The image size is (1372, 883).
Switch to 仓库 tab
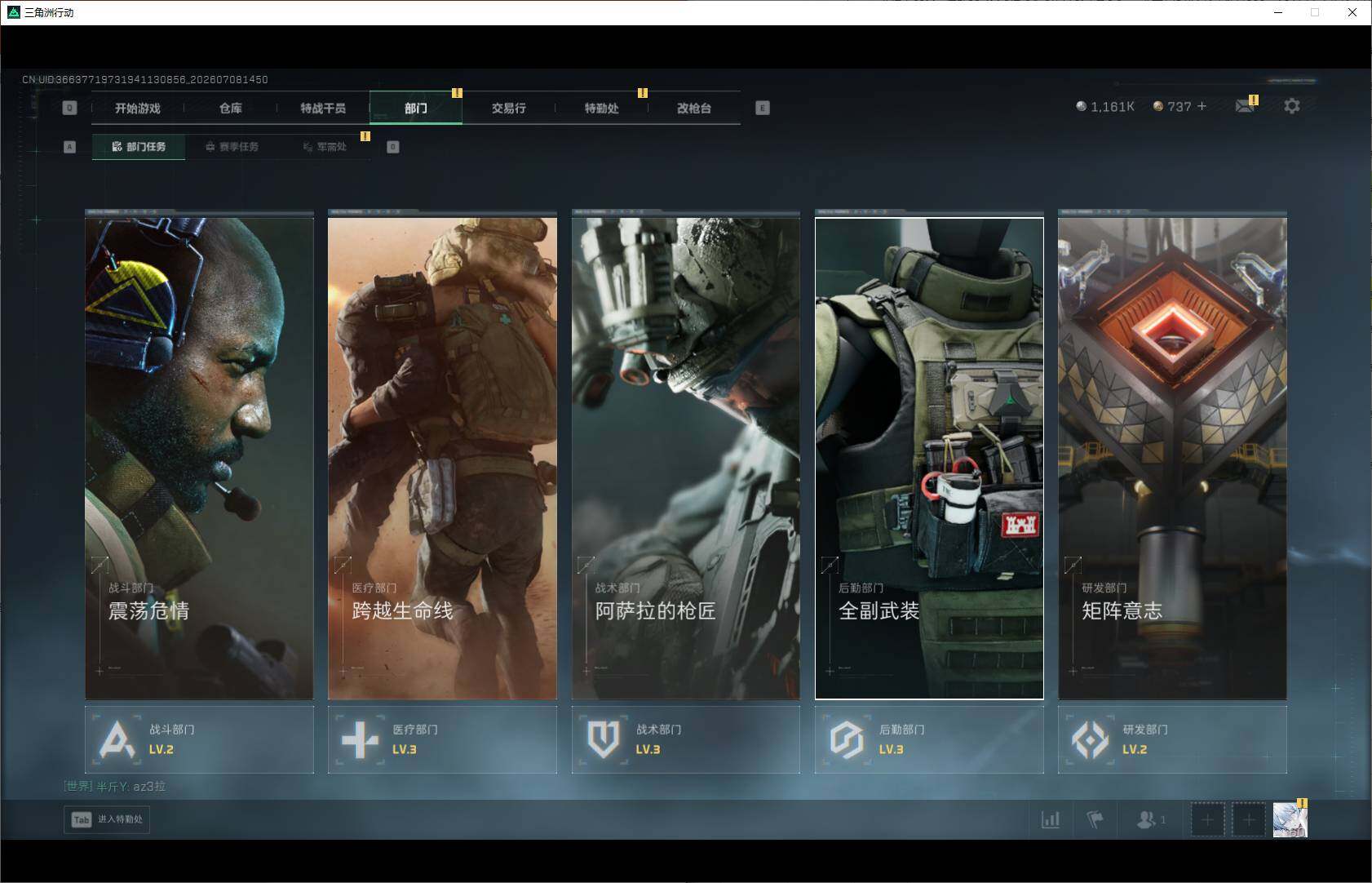[x=231, y=108]
